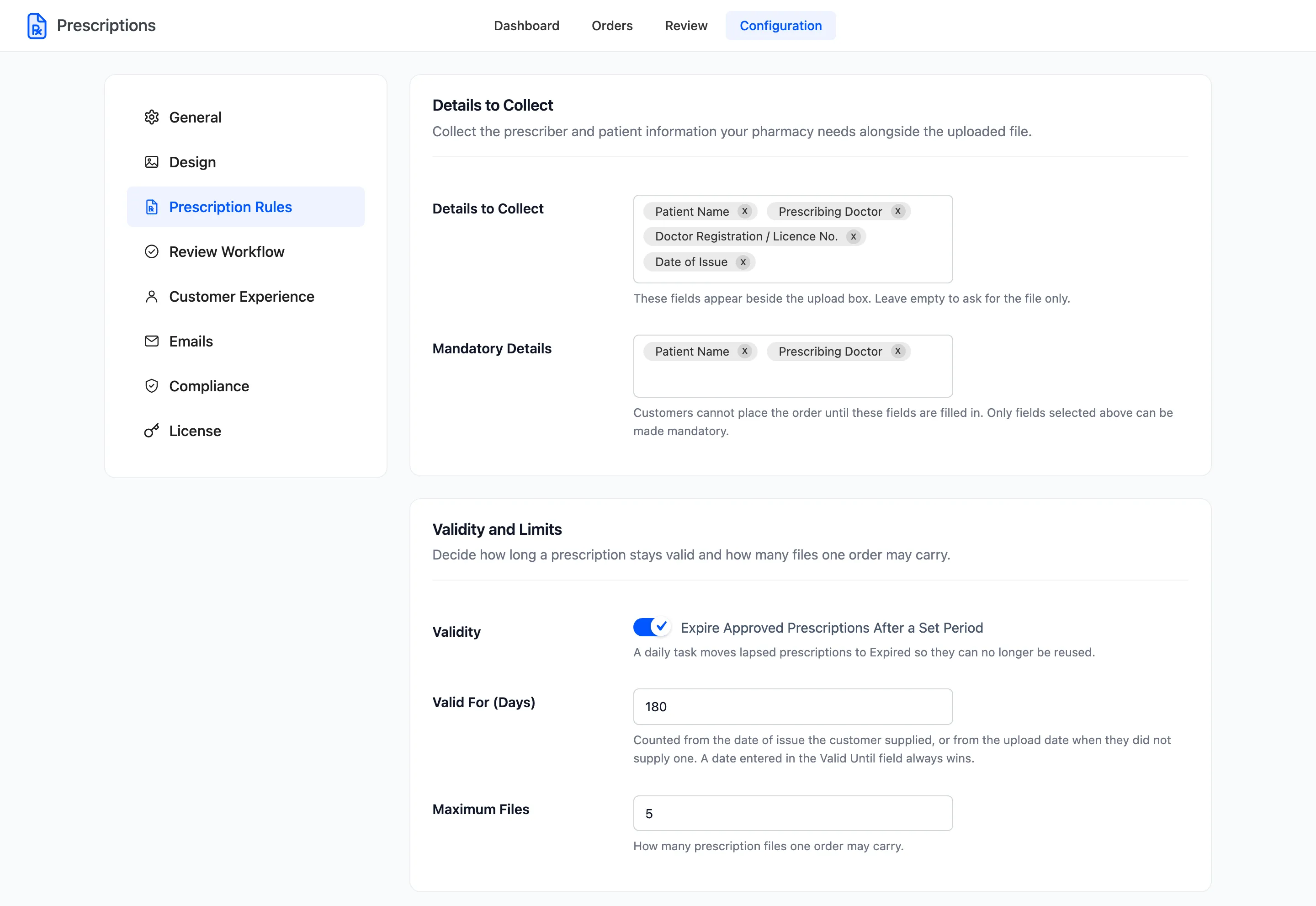Viewport: 1316px width, 906px height.
Task: Open the License page
Action: pyautogui.click(x=246, y=431)
